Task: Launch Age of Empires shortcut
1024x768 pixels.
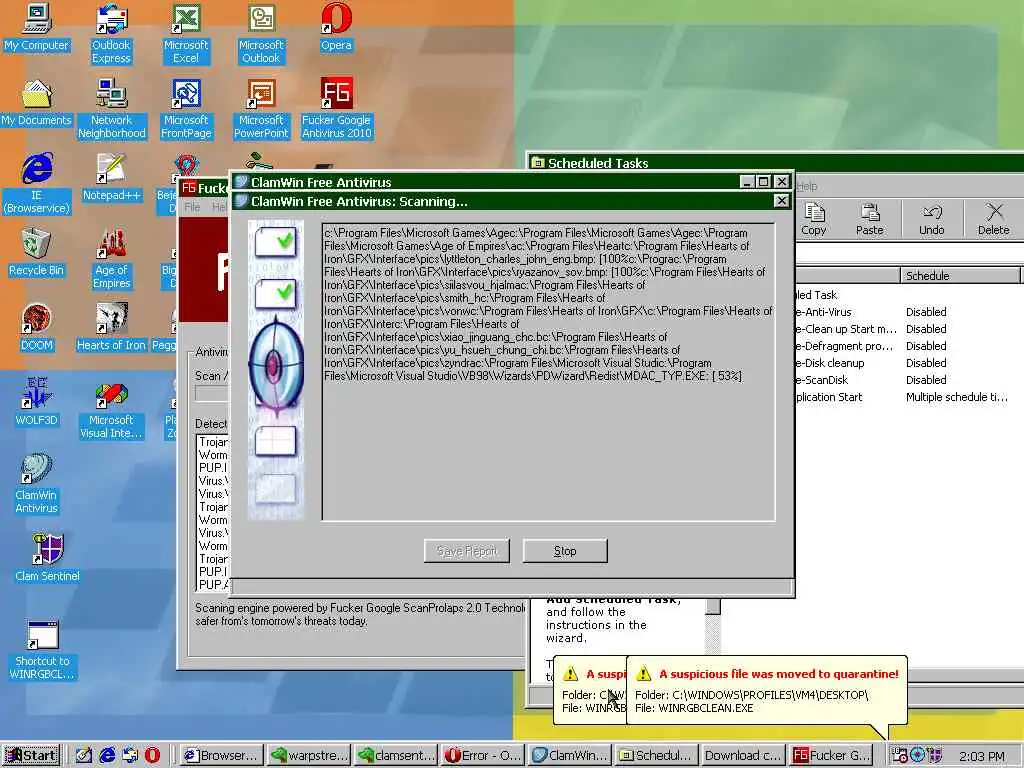Action: pos(112,258)
